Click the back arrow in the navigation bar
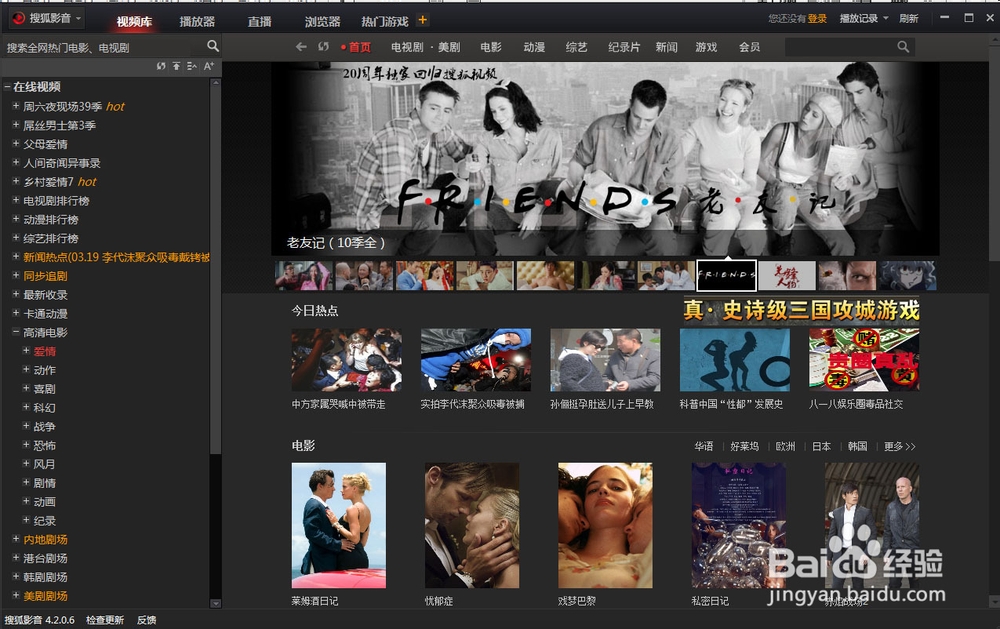The width and height of the screenshot is (1000, 629). tap(301, 47)
